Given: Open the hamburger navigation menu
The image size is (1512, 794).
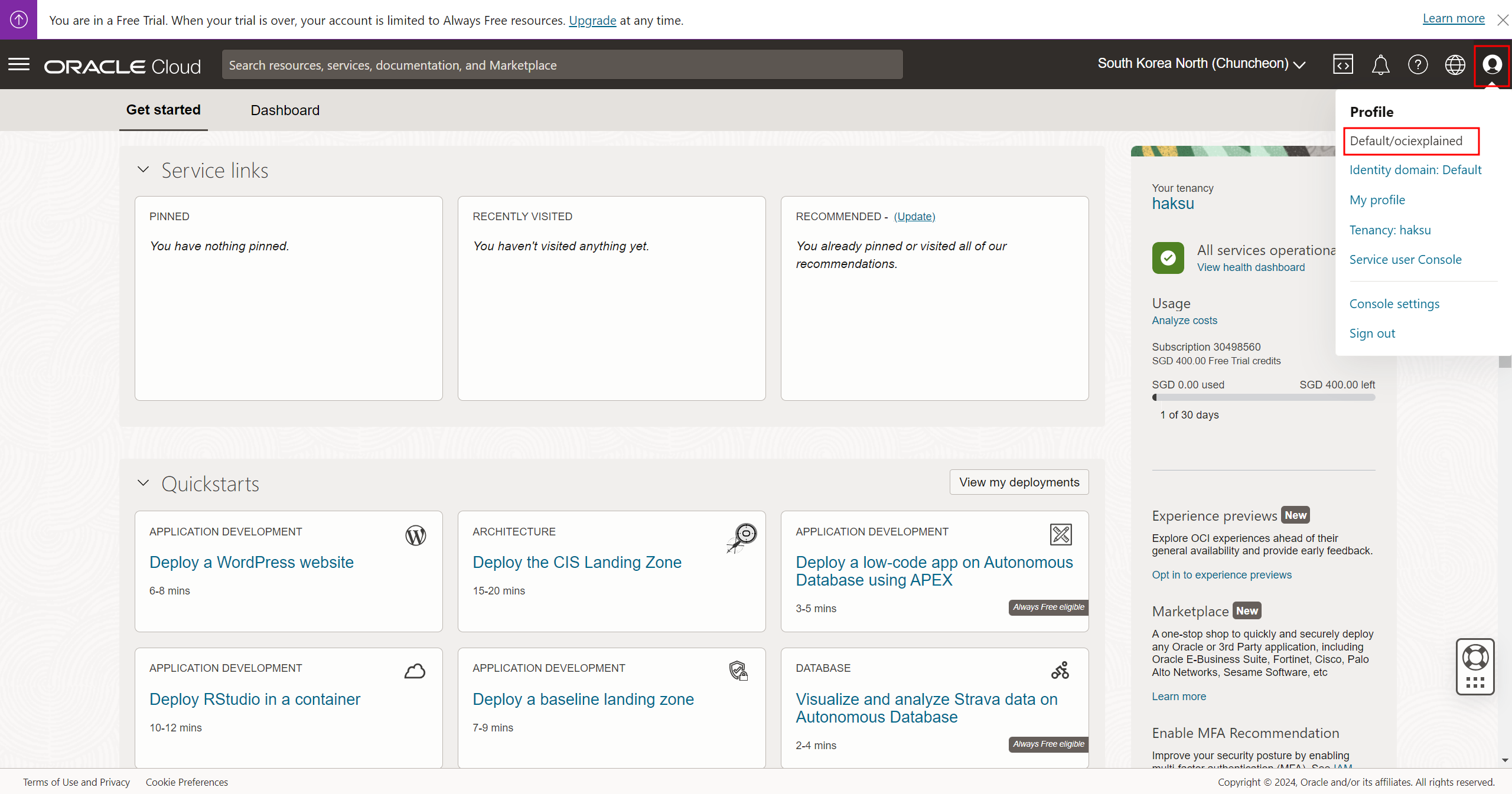Looking at the screenshot, I should [x=19, y=64].
